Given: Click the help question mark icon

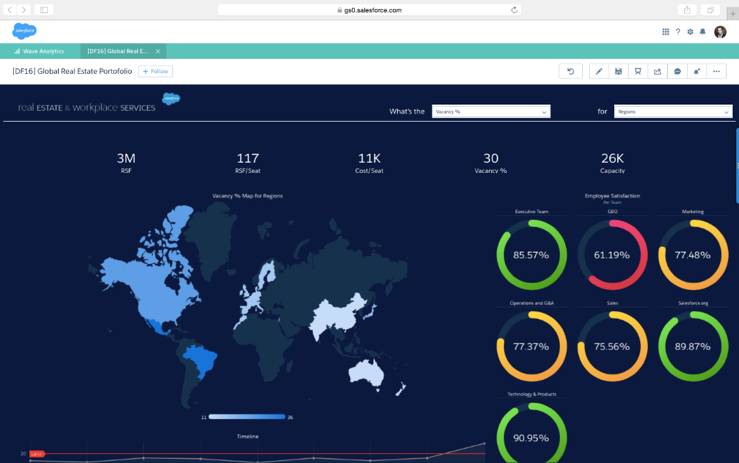Looking at the screenshot, I should point(678,32).
